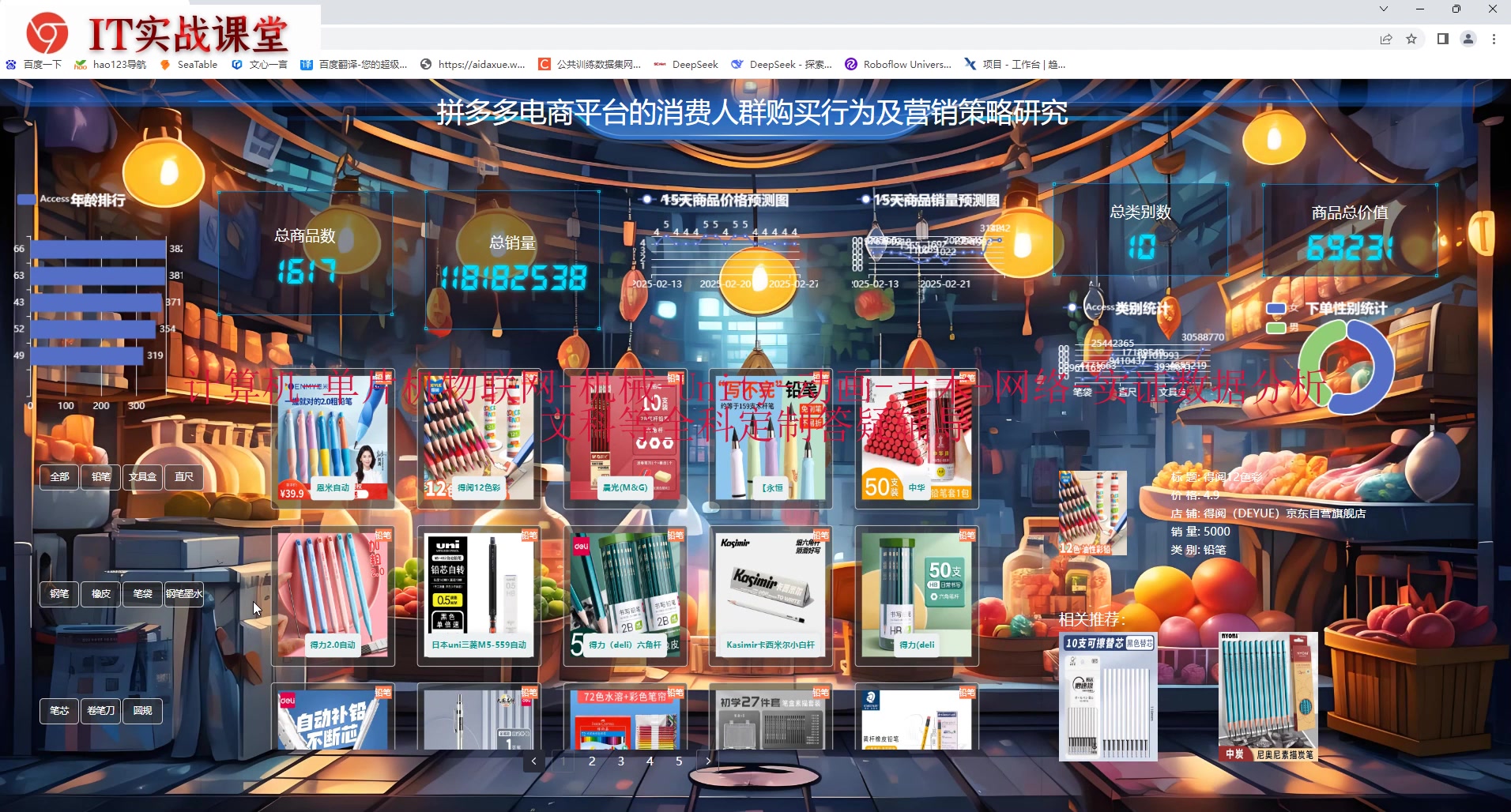Filter products by 铅笔 category

101,476
